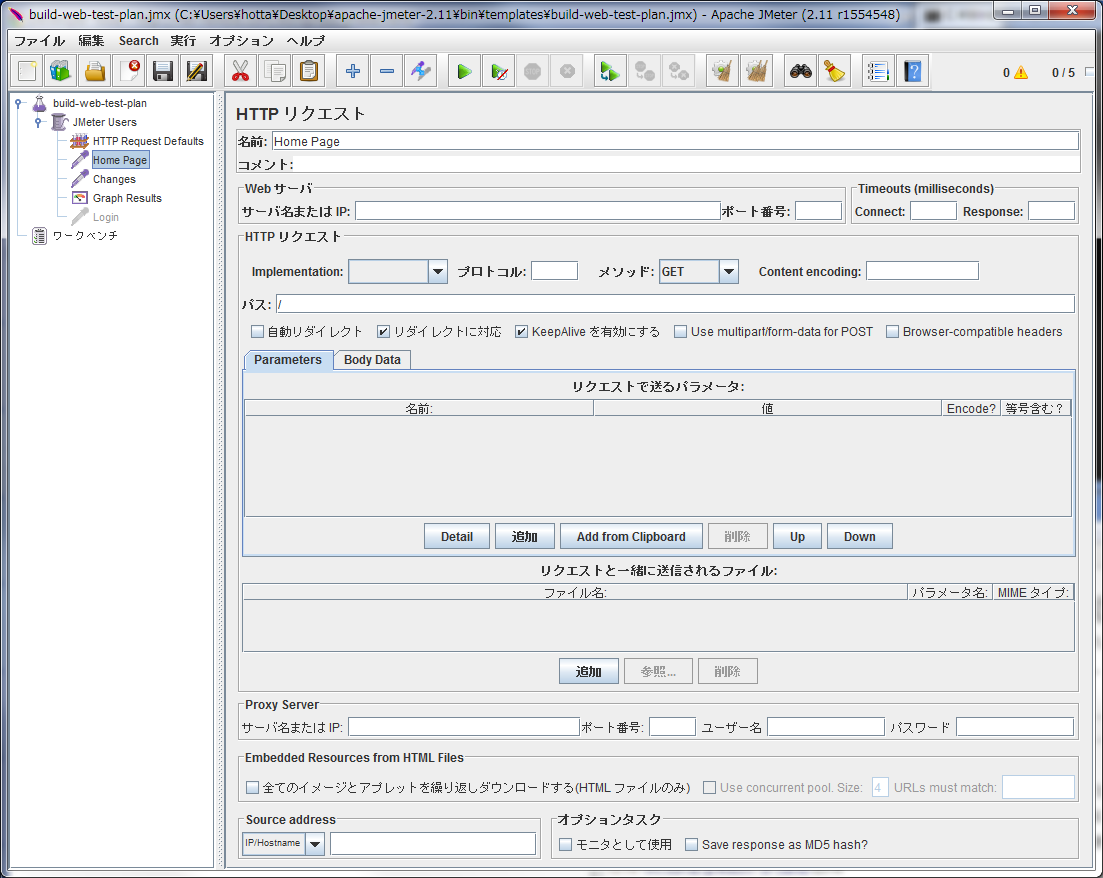Screen dimensions: 1103x878
Task: Click the Open folder toolbar icon
Action: point(95,71)
